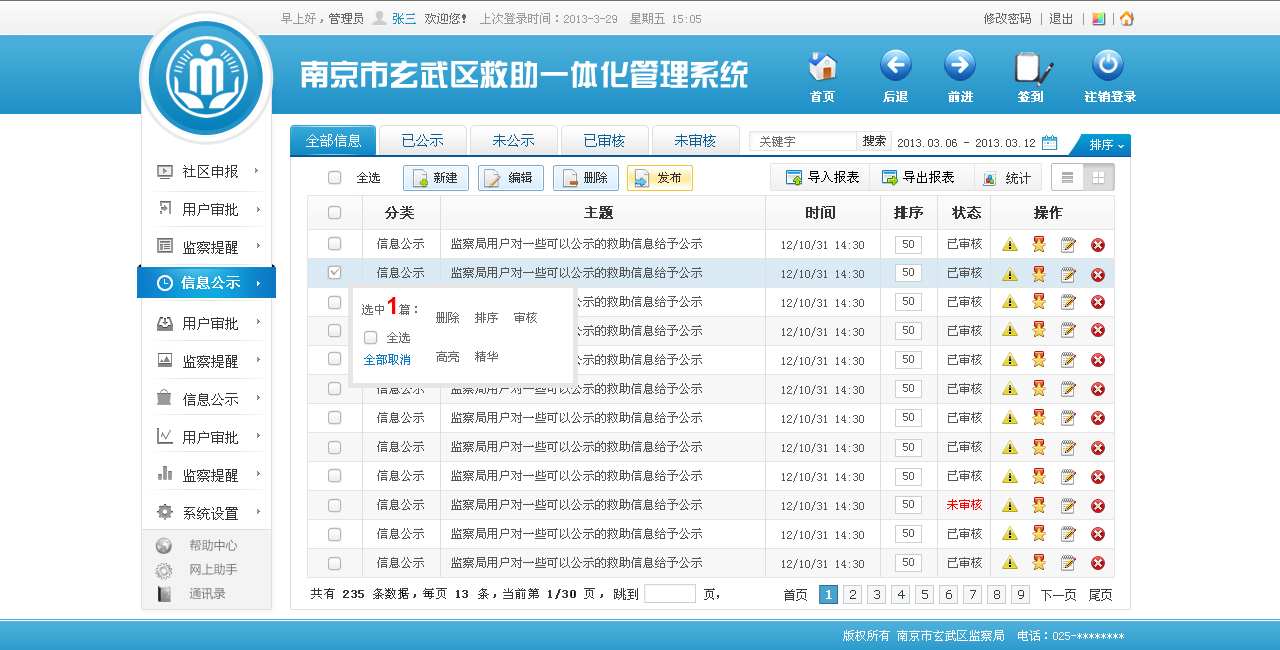Click the yellow 发布 button
This screenshot has height=650, width=1280.
660,178
